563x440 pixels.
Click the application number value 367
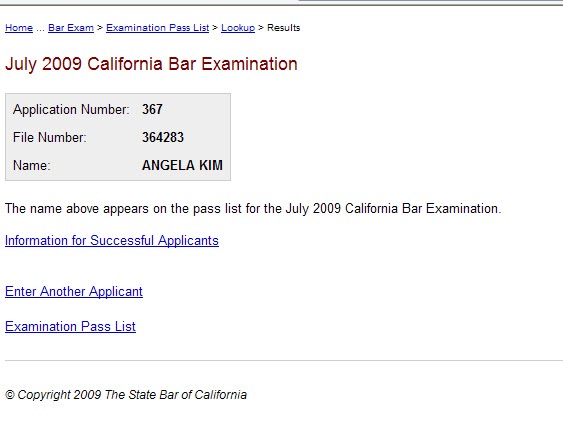coord(152,109)
